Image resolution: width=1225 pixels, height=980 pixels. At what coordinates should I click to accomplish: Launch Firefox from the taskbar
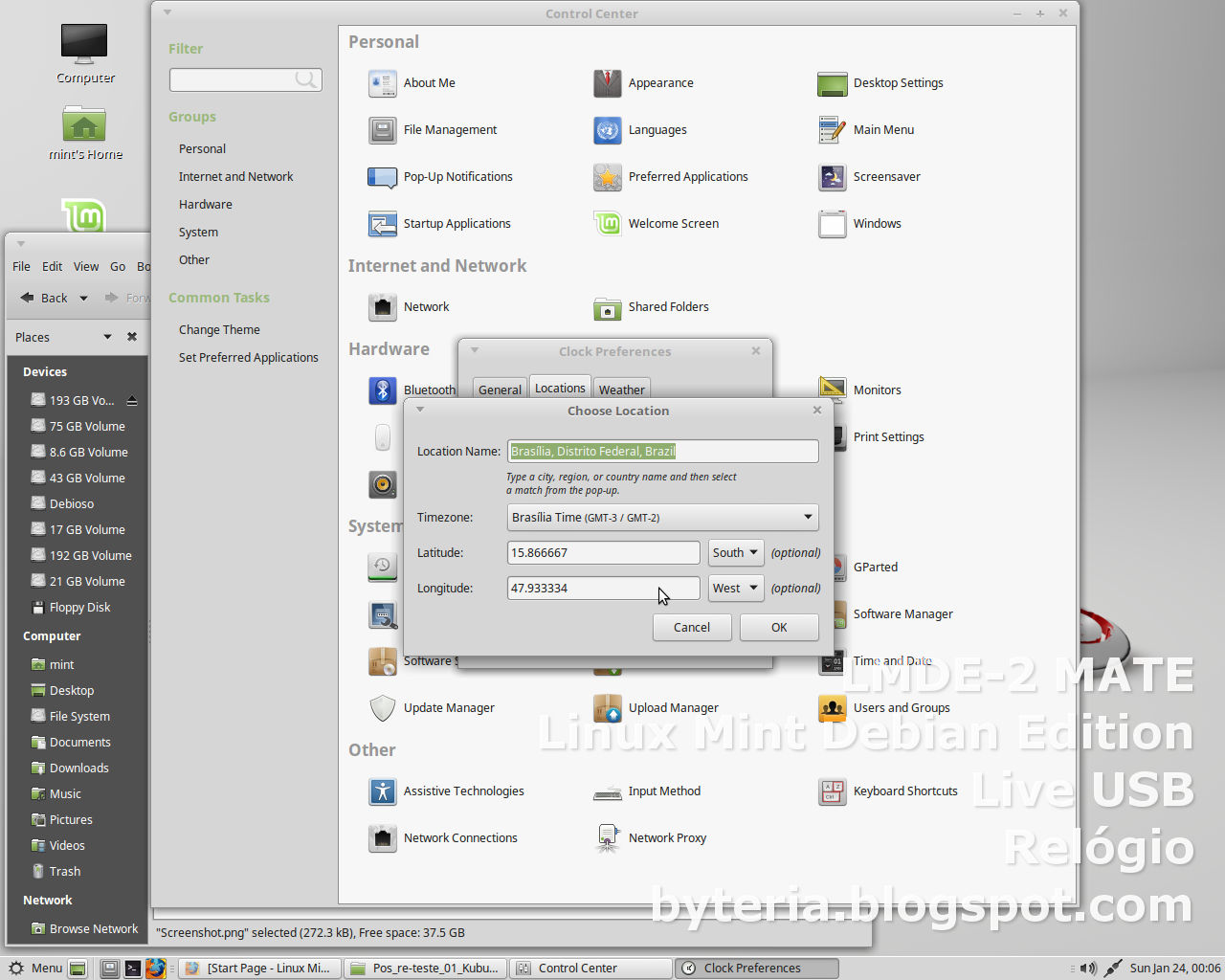click(156, 968)
